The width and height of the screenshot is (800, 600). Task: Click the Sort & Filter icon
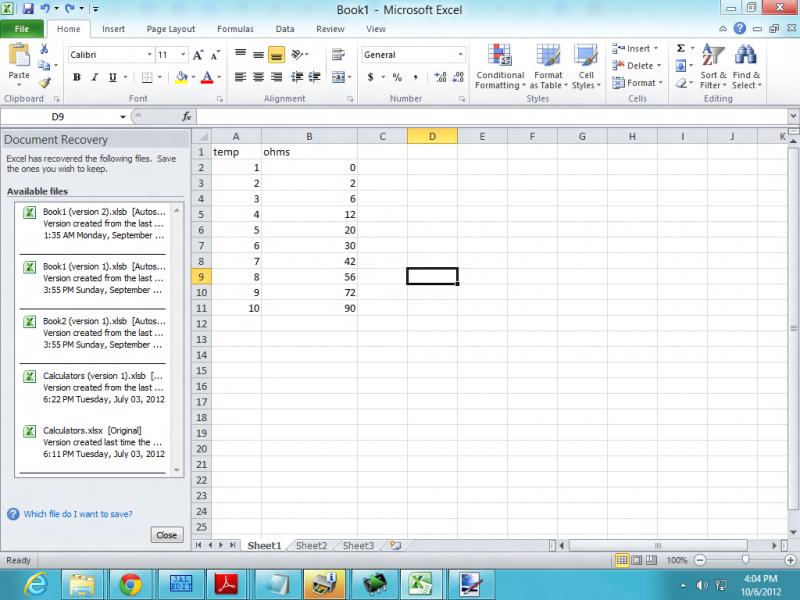(713, 66)
